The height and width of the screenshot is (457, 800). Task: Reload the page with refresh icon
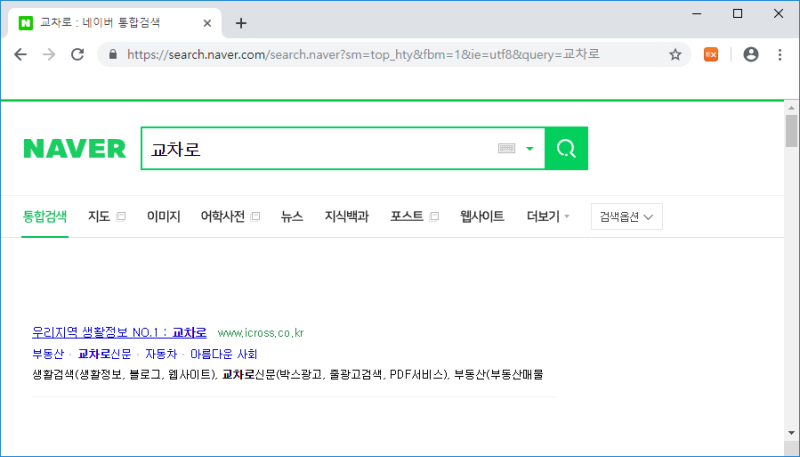78,55
